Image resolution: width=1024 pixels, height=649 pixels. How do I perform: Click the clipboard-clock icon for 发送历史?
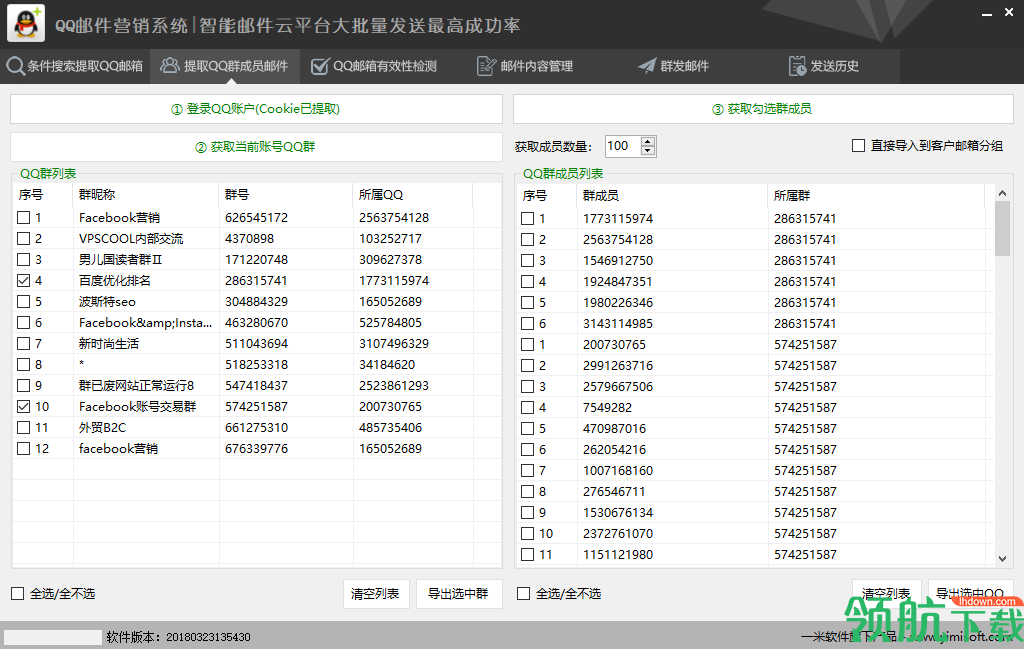(x=797, y=66)
